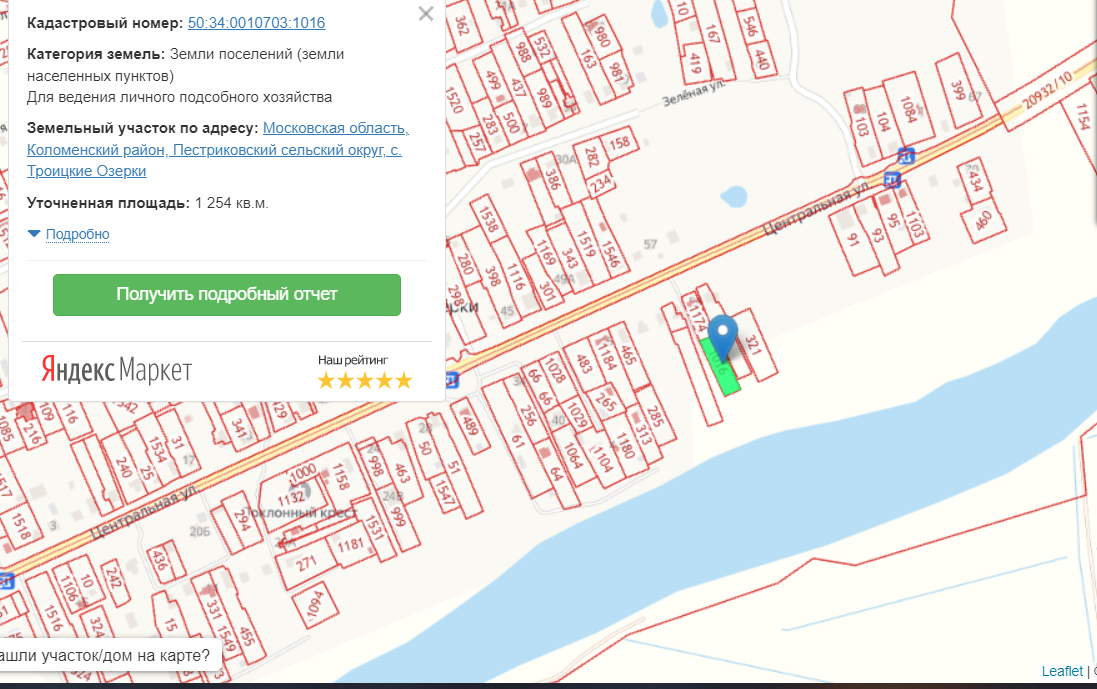This screenshot has width=1097, height=689.
Task: Click the bus stop icon near parcel 95
Action: (891, 180)
